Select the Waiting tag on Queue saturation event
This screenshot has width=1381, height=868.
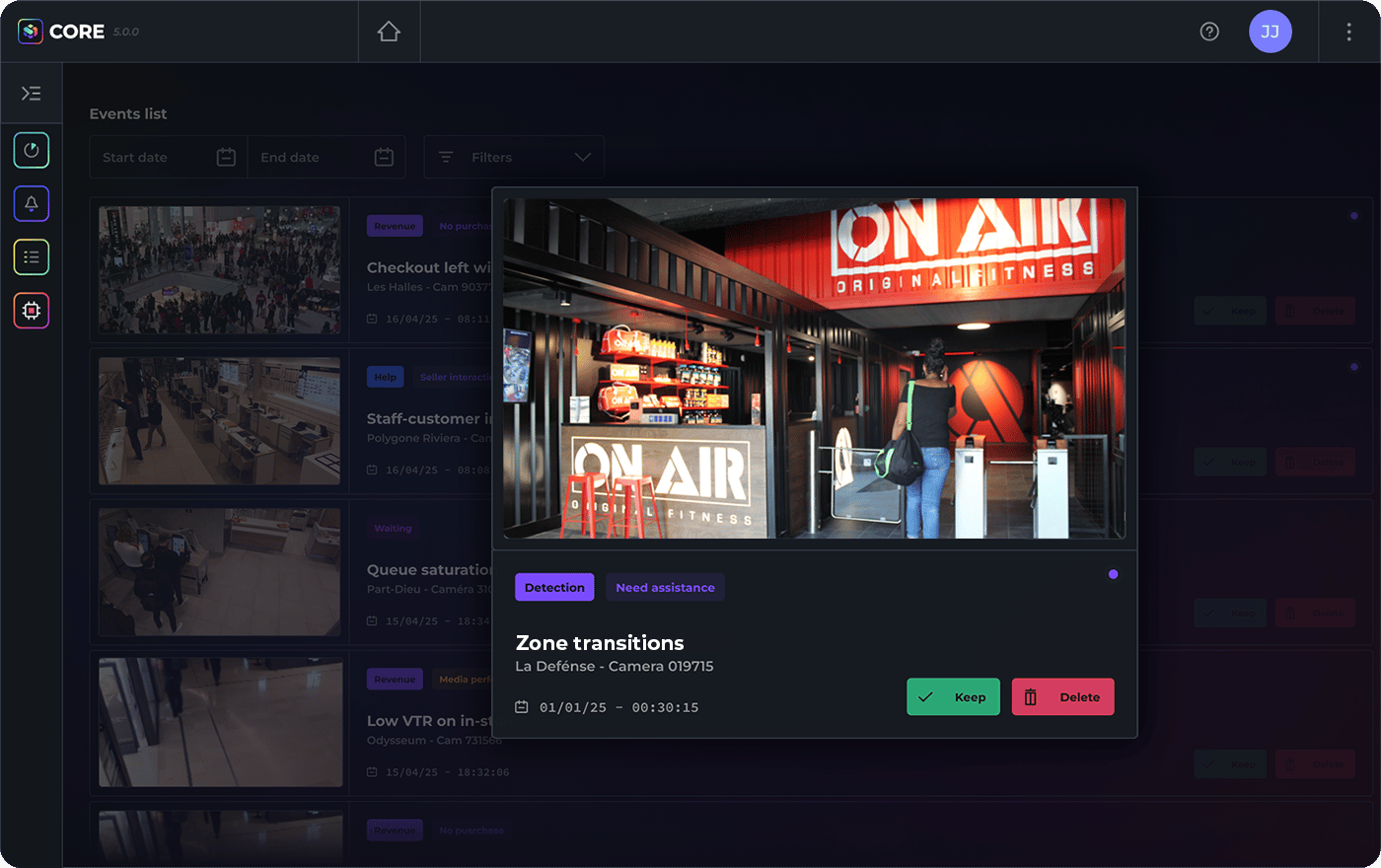pos(393,528)
